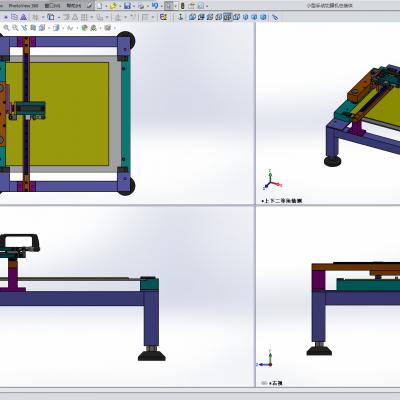Zoom to fit the model
Image resolution: width=400 pixels, height=400 pixels.
pyautogui.click(x=6, y=28)
